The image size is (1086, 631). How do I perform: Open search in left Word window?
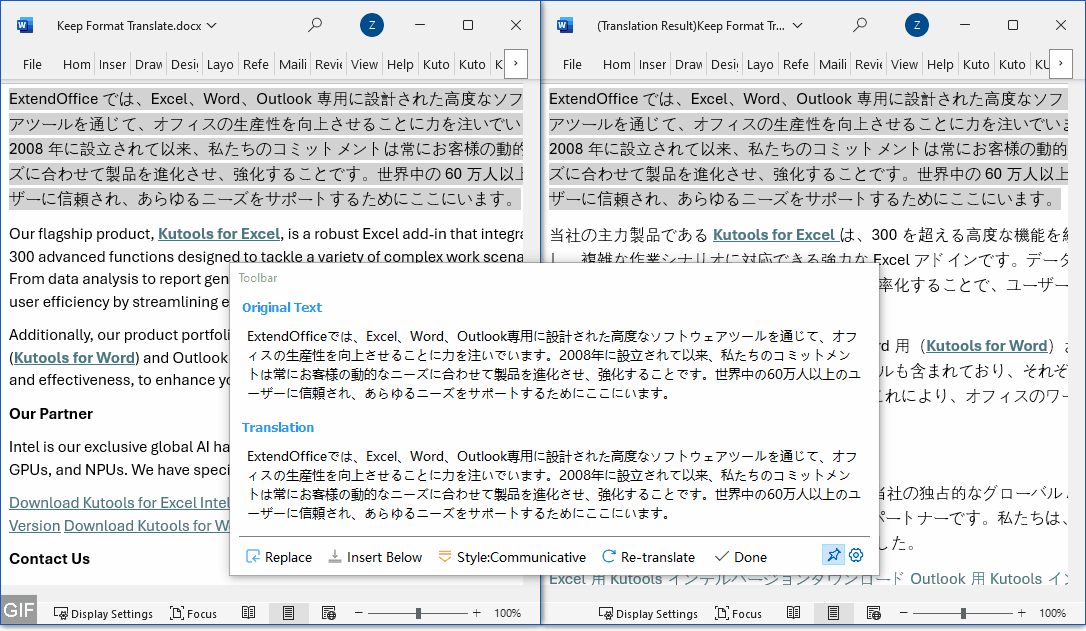[x=315, y=25]
